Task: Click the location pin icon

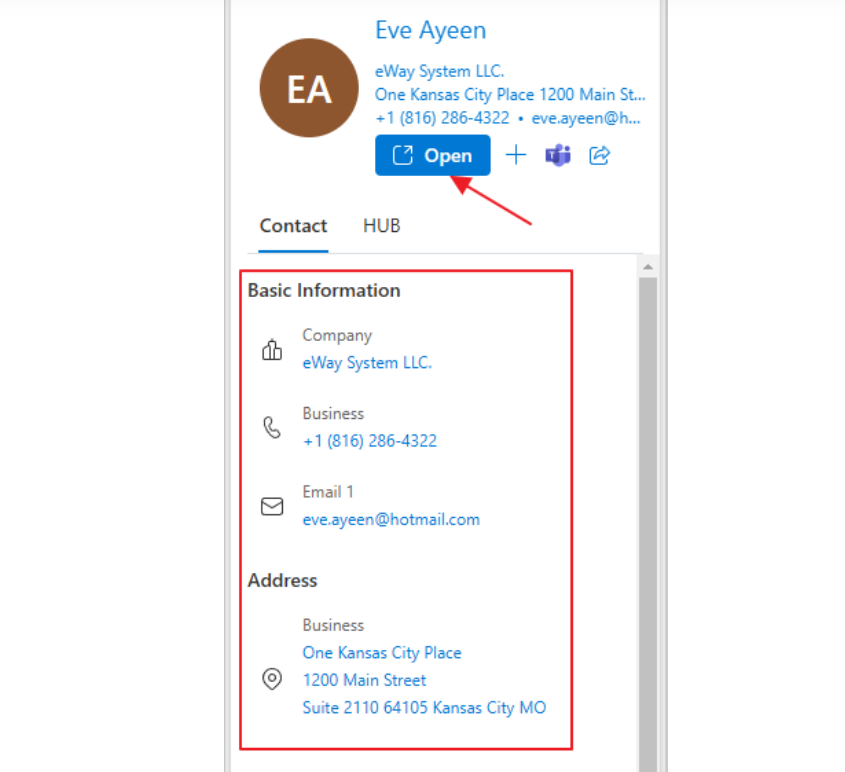Action: click(x=272, y=679)
